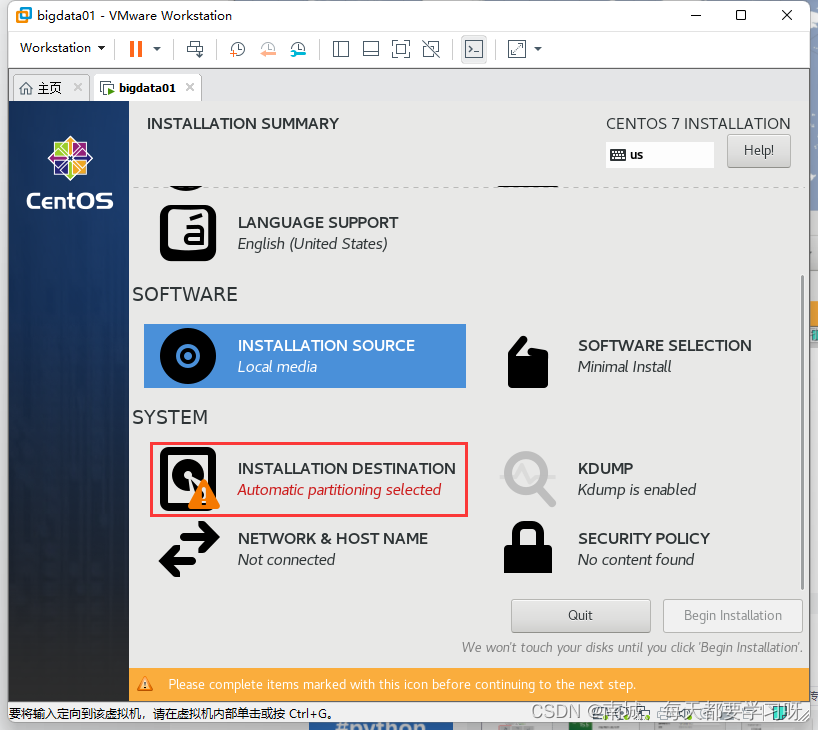Screen dimensions: 818x730
Task: Open the console view icon
Action: [x=474, y=49]
